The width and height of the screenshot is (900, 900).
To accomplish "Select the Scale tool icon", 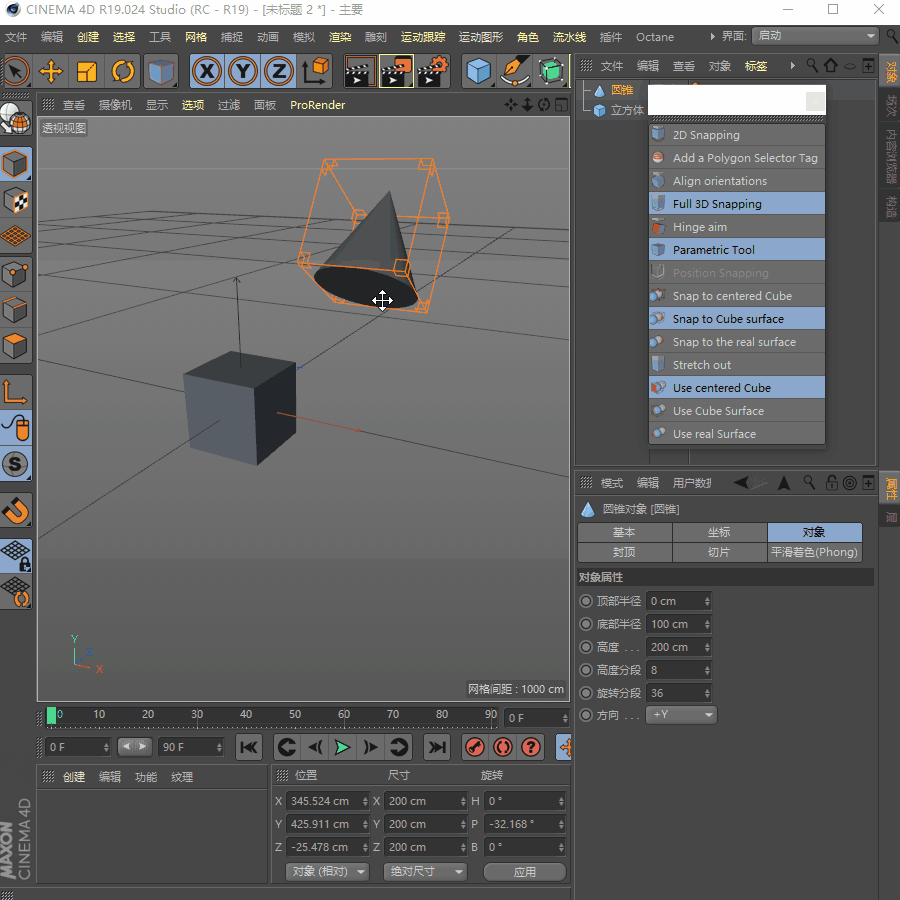I will point(87,71).
